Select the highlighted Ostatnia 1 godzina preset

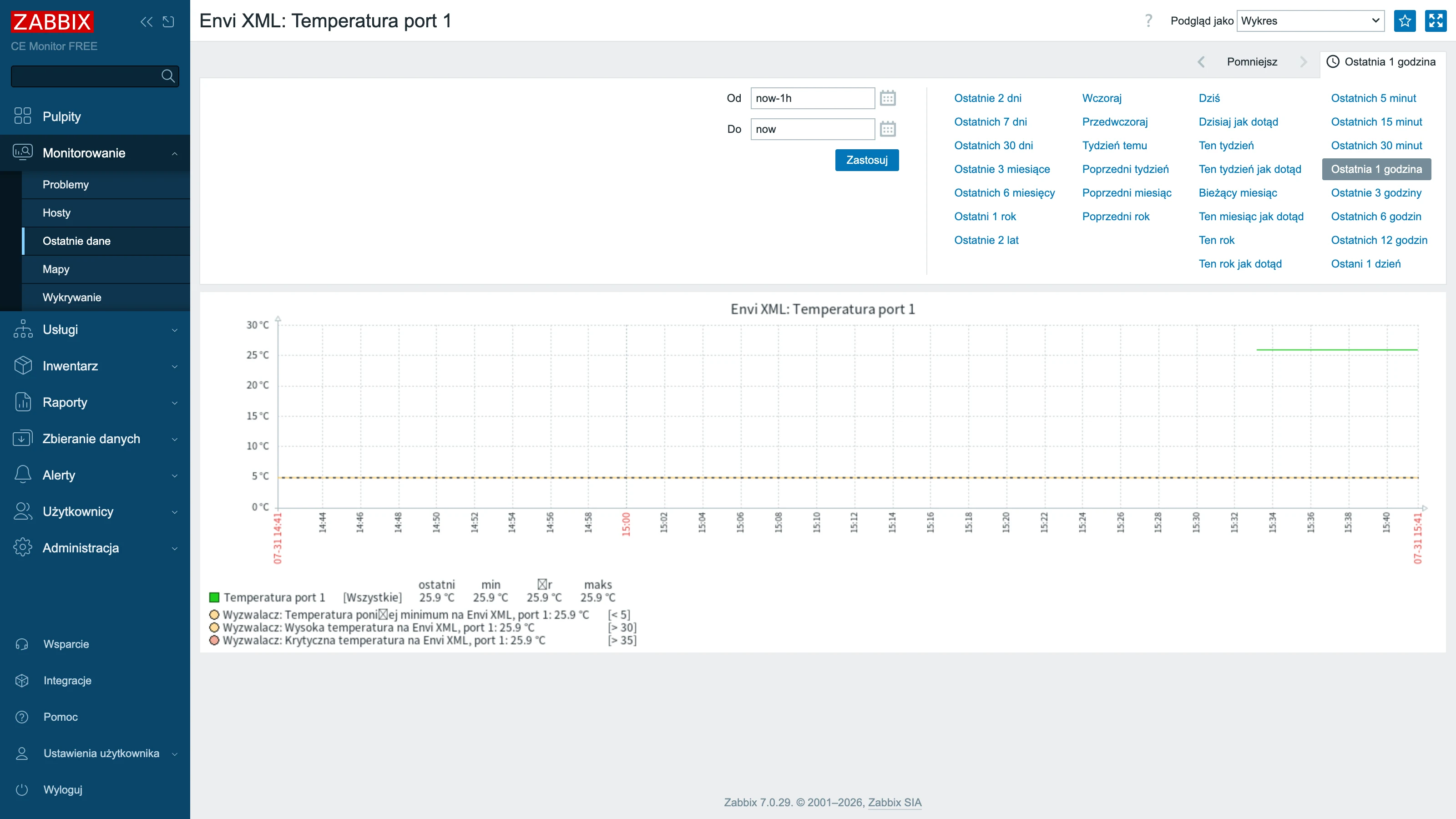coord(1376,169)
